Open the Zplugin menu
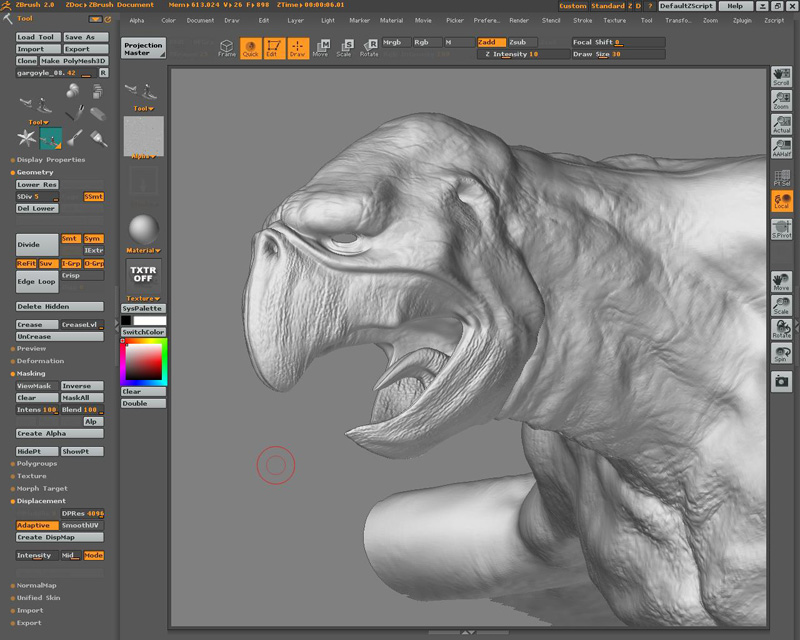 [x=742, y=20]
